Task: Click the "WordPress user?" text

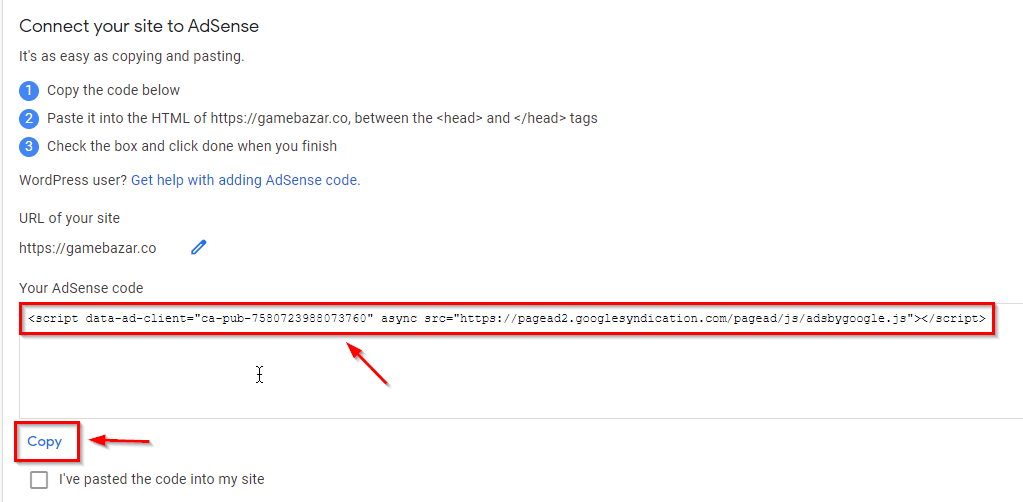Action: point(73,181)
